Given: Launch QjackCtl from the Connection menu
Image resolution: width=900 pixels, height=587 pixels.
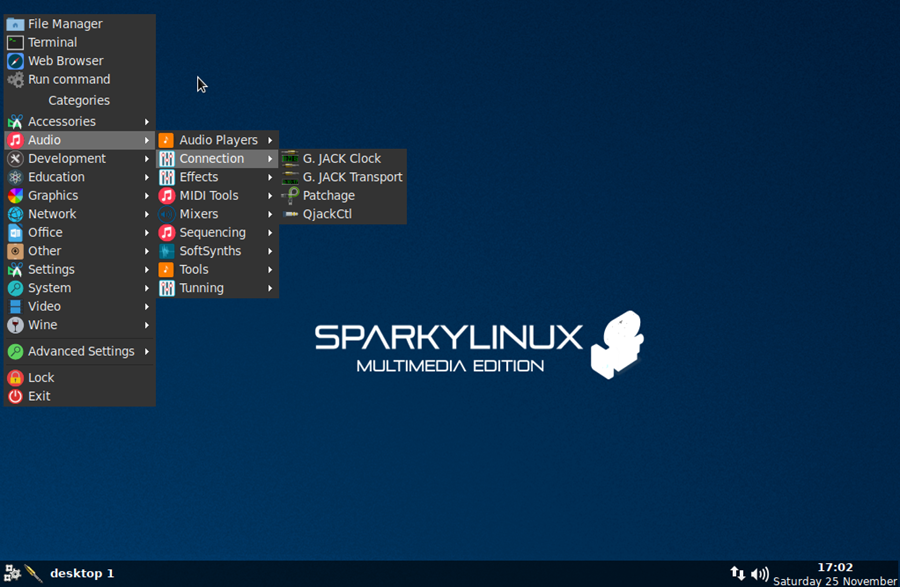Looking at the screenshot, I should point(343,214).
